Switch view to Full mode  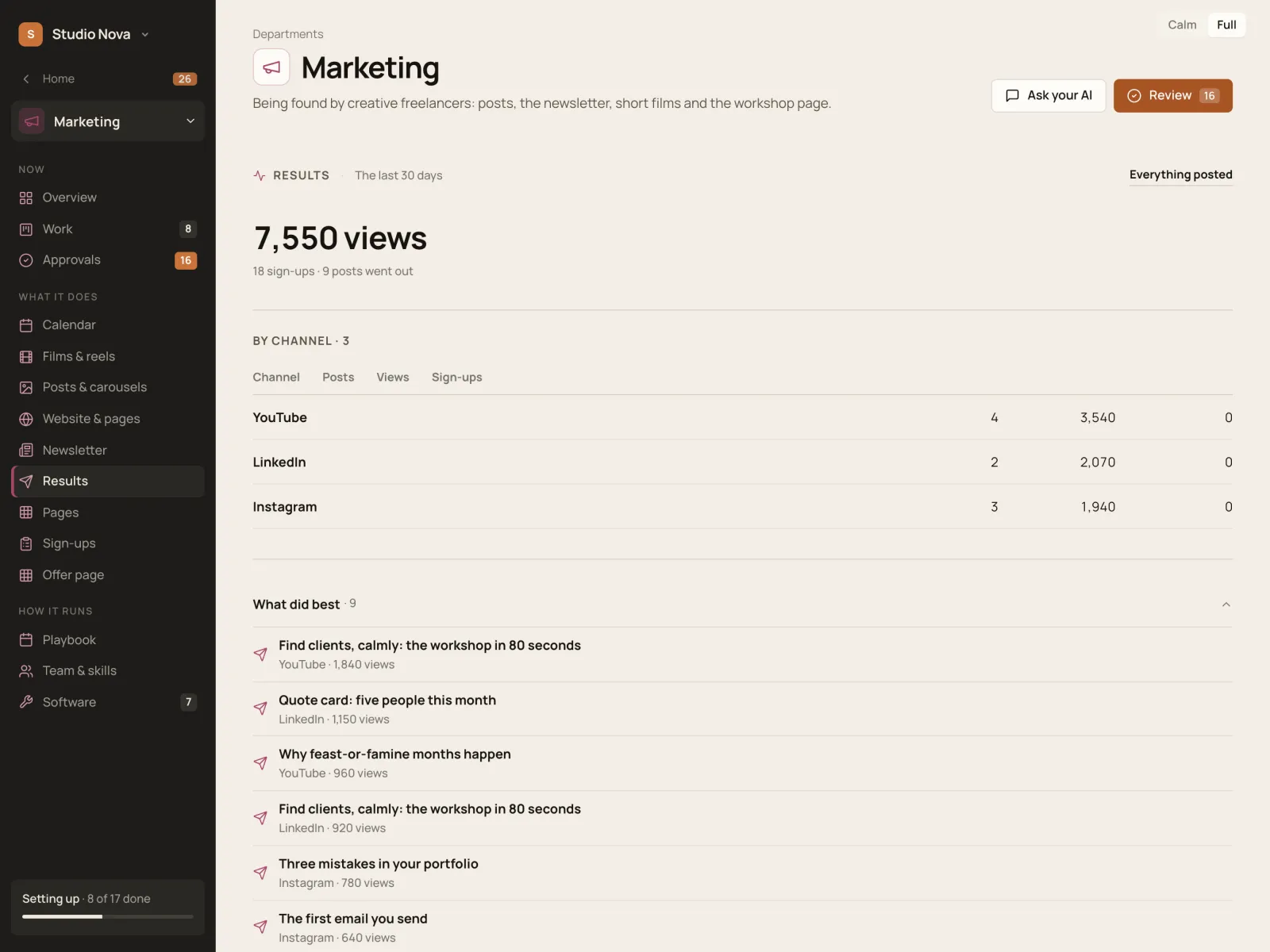click(1226, 25)
